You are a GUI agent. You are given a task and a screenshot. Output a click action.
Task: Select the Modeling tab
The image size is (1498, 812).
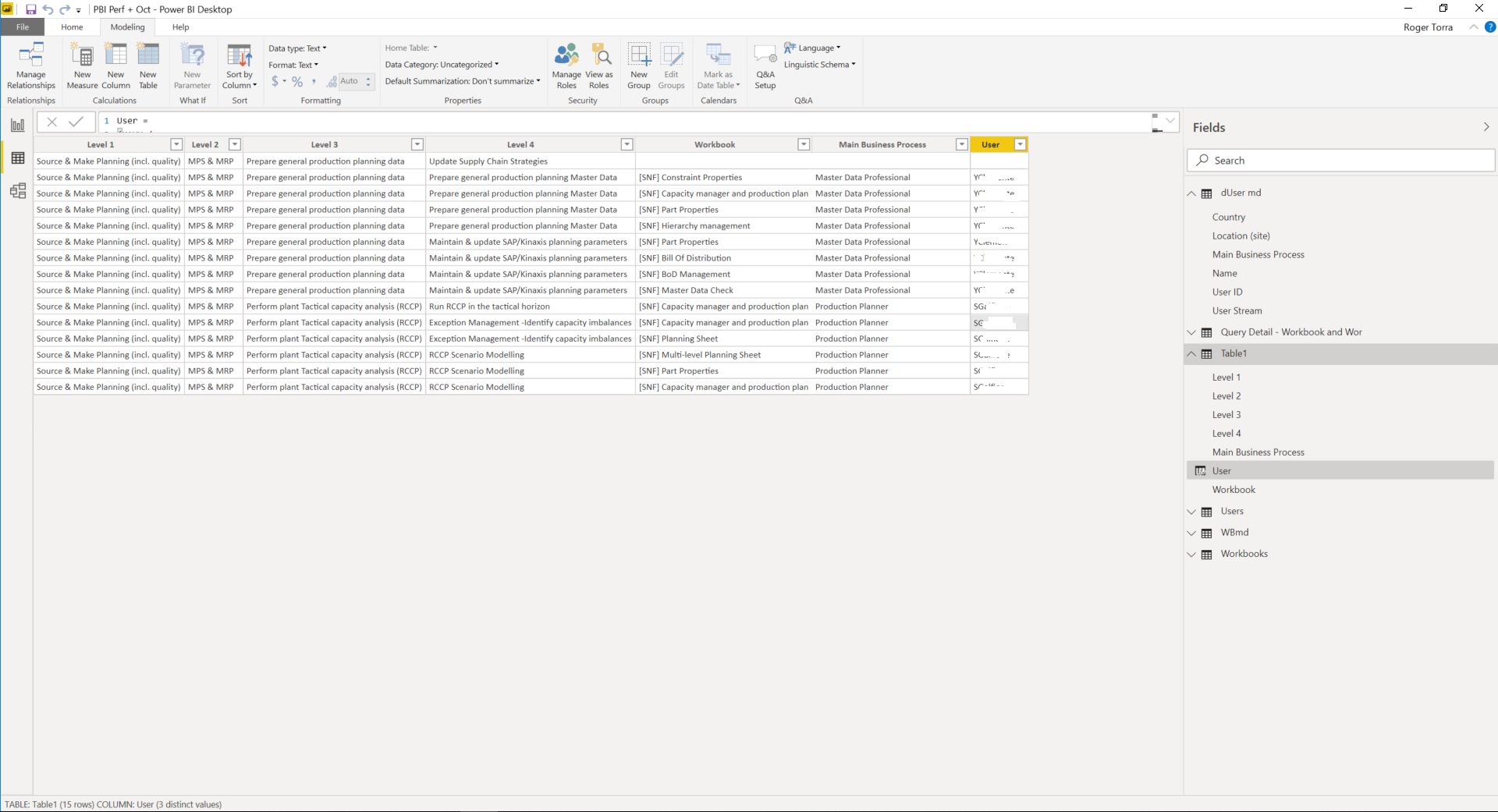click(127, 27)
